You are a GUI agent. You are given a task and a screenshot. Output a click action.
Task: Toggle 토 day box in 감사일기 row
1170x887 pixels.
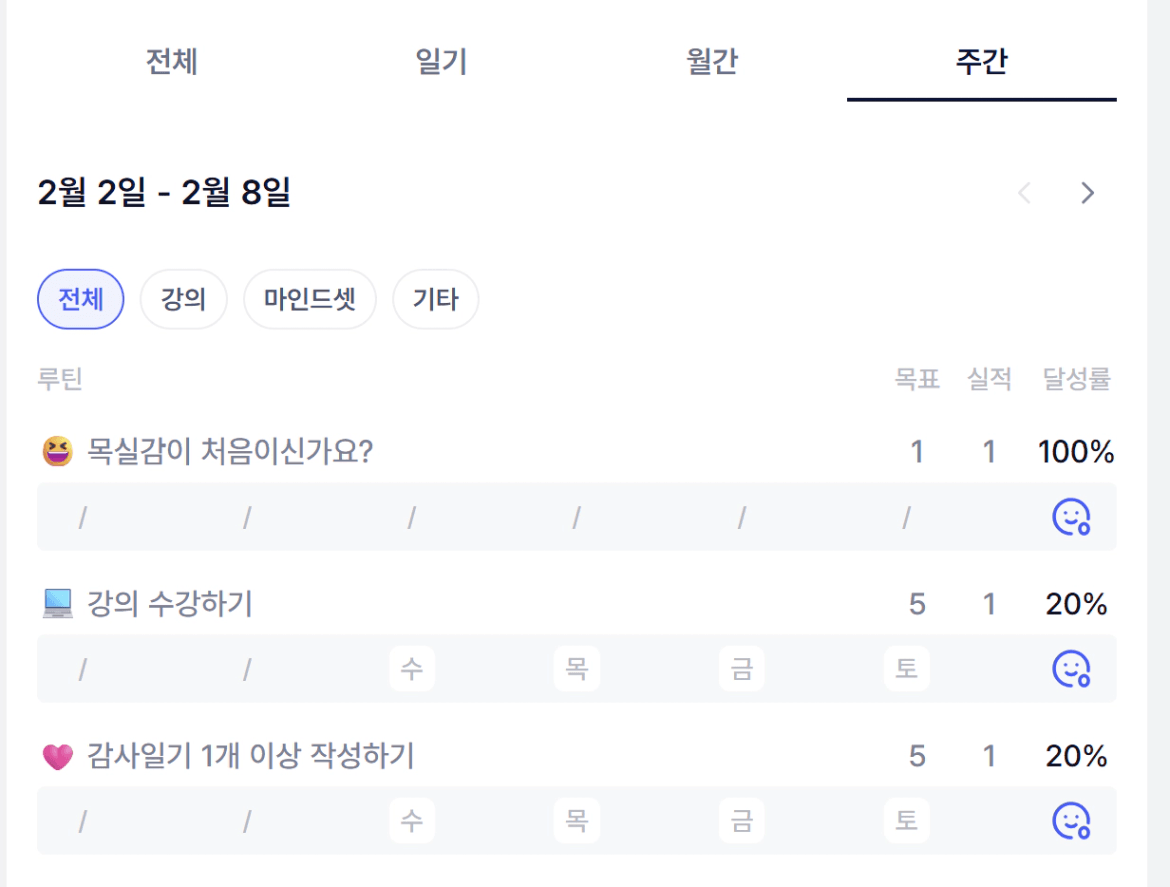click(906, 820)
